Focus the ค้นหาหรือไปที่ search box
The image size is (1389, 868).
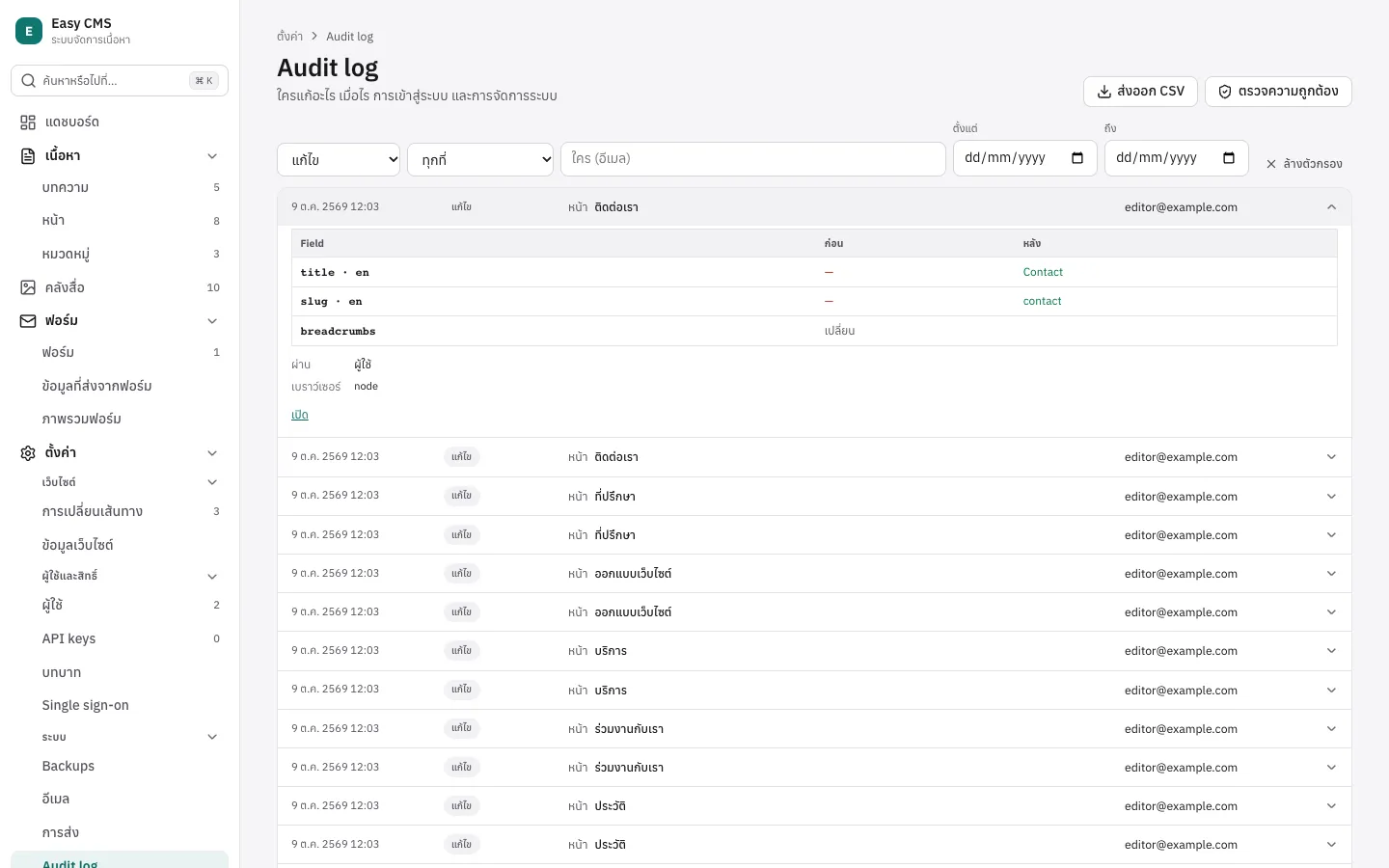coord(120,81)
